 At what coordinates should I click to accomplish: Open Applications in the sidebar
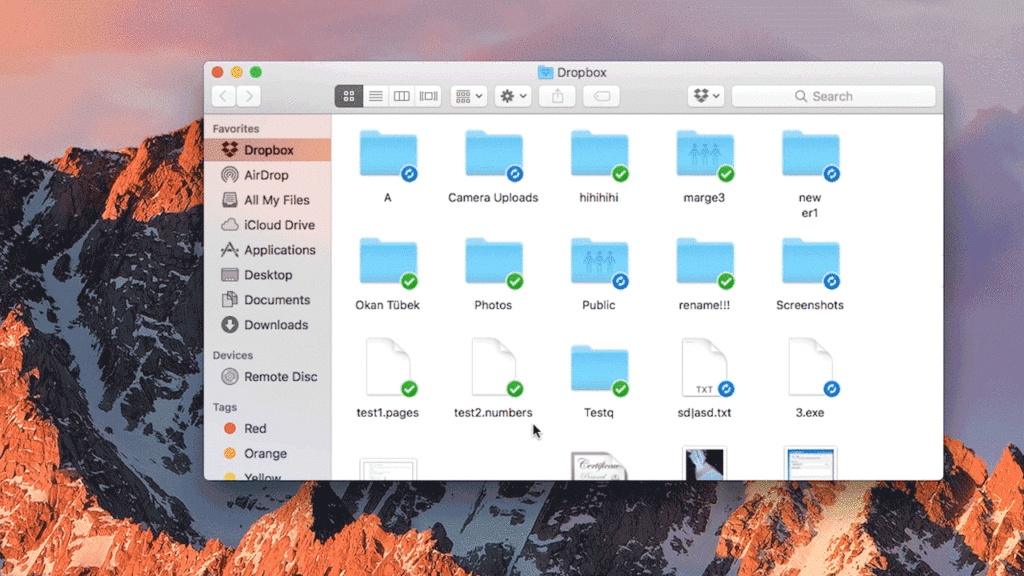[x=268, y=249]
